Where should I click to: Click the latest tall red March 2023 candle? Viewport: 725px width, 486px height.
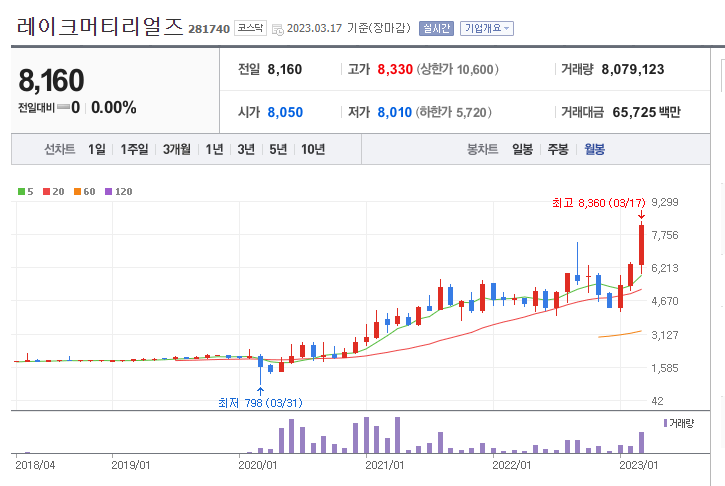tap(641, 245)
